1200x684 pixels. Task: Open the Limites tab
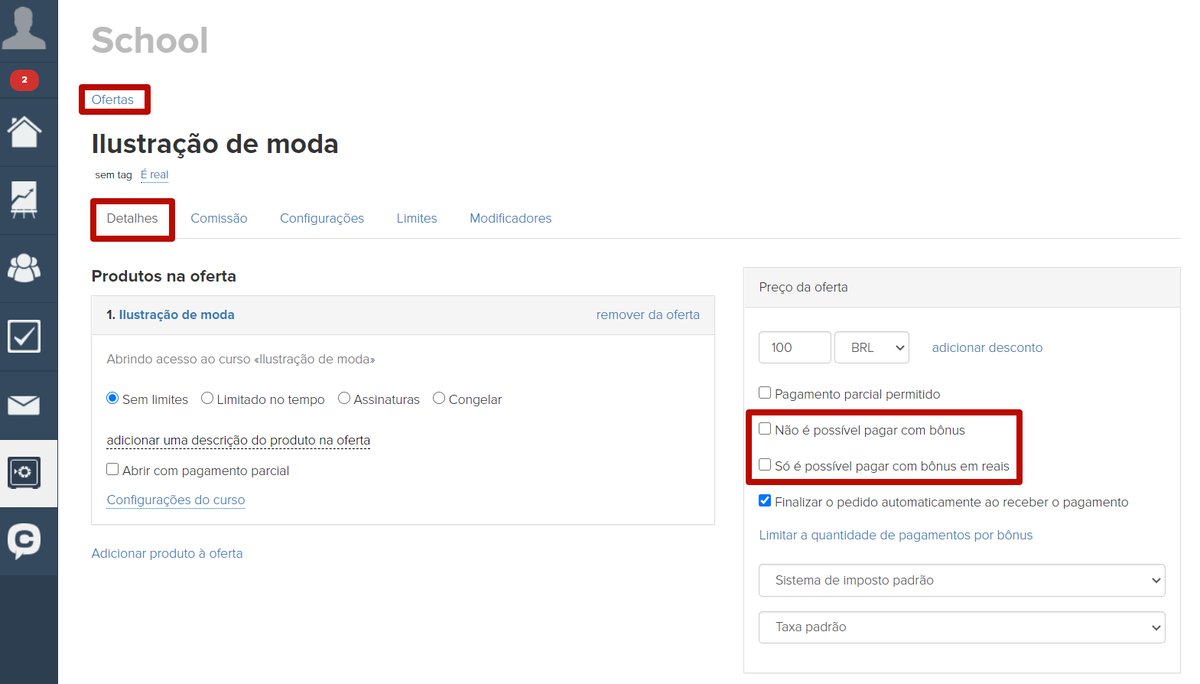click(417, 218)
